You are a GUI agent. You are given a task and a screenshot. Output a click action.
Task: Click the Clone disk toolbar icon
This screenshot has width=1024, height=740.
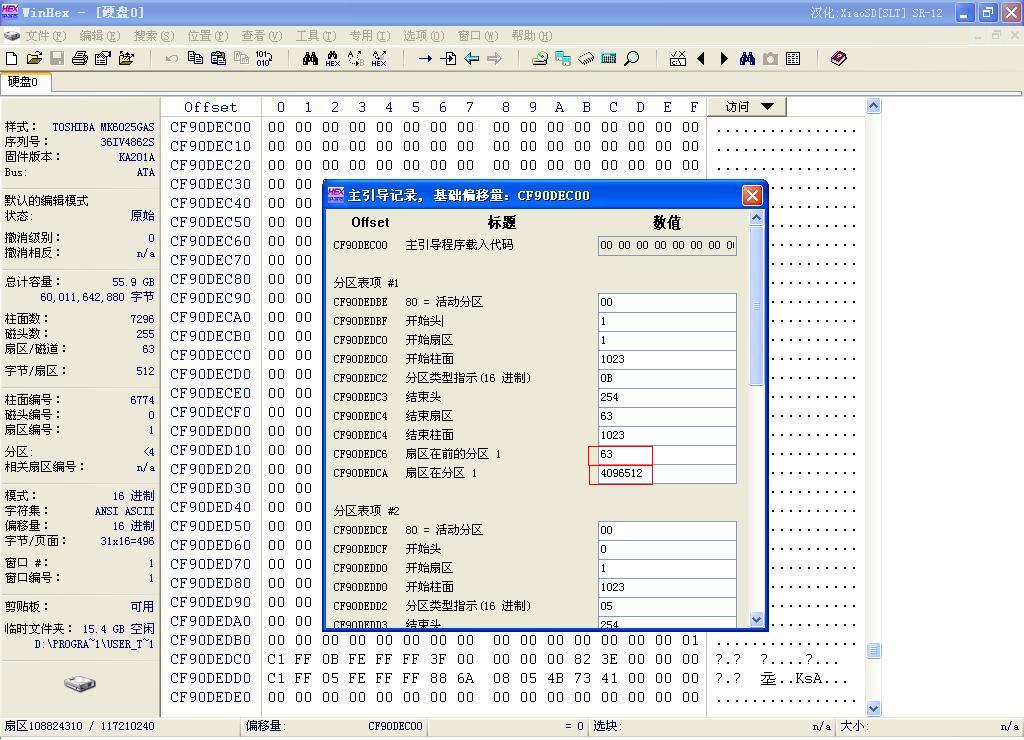coord(562,59)
